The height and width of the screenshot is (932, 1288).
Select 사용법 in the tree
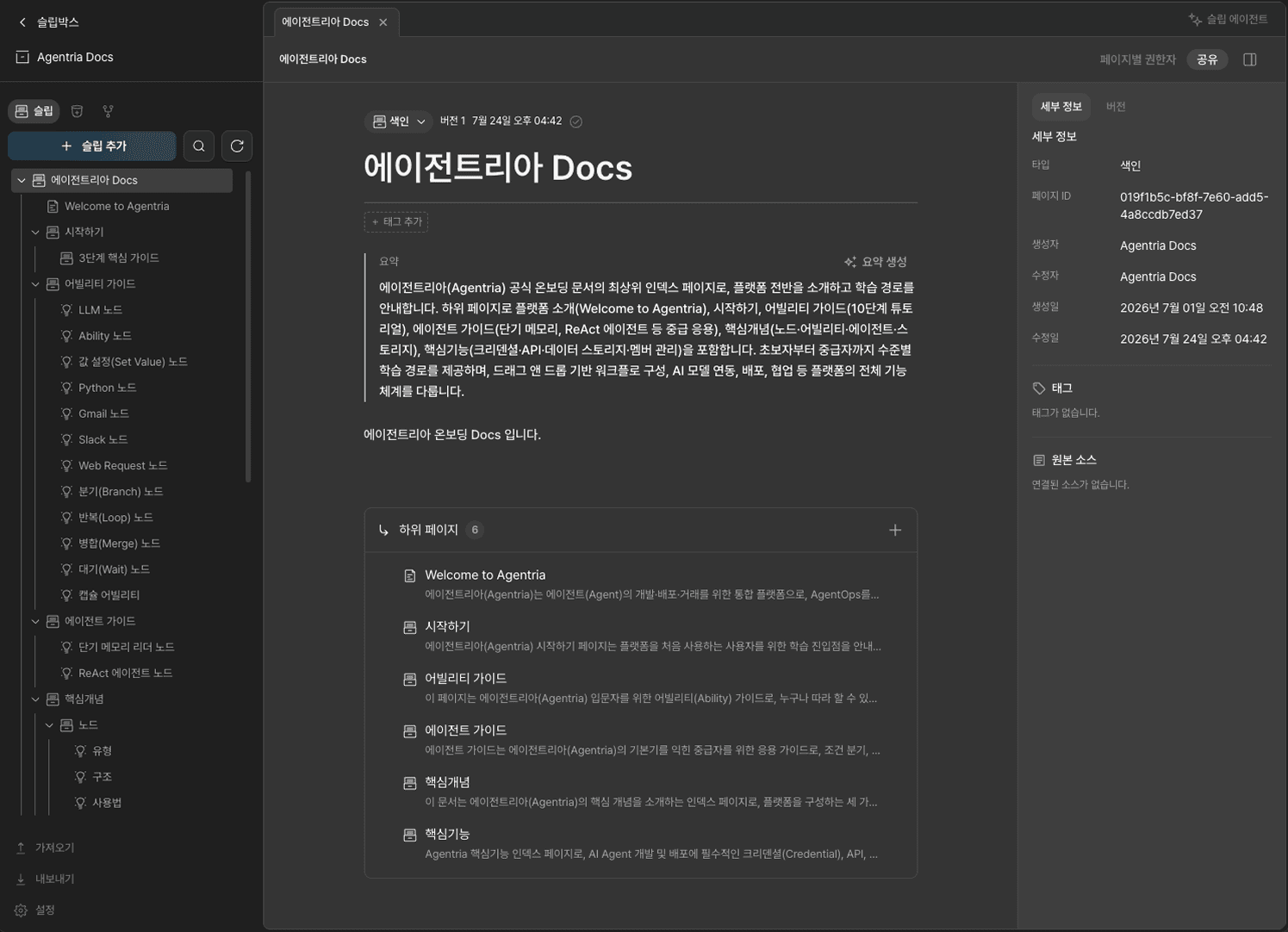(107, 803)
